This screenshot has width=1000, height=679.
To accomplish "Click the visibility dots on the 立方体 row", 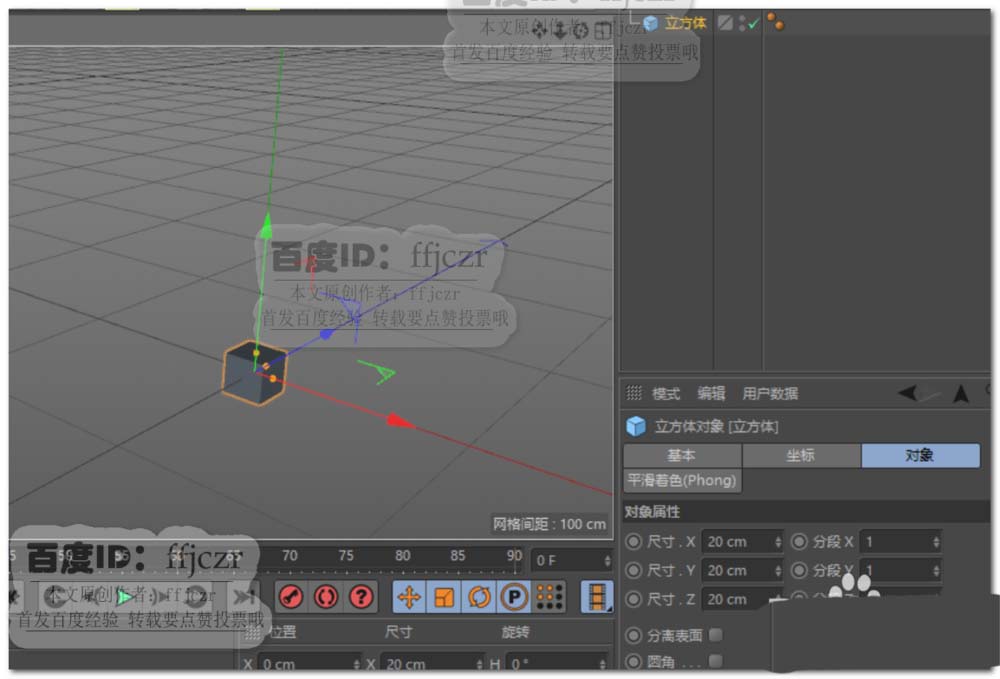I will [742, 23].
